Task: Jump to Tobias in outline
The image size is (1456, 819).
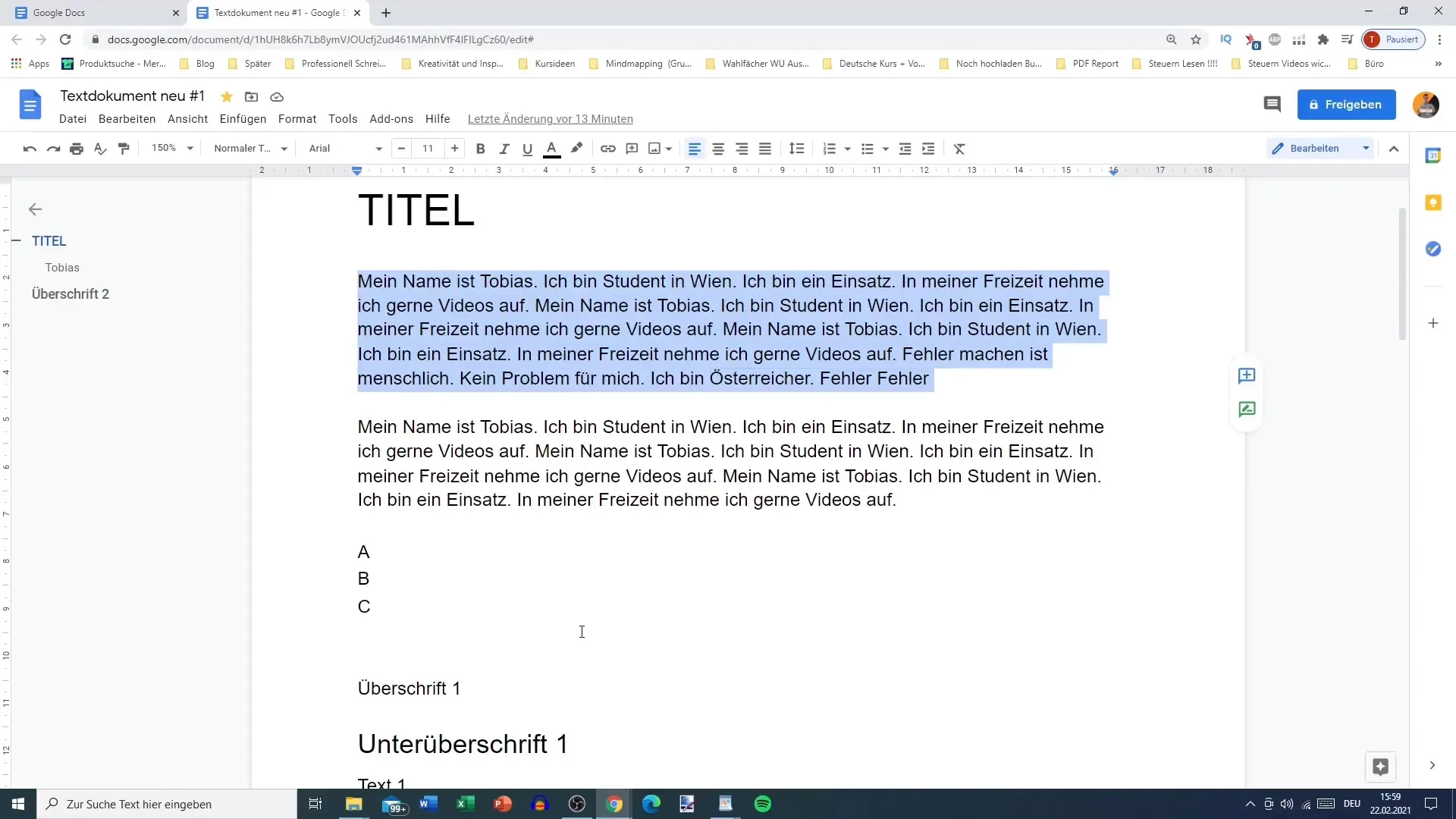Action: point(62,268)
